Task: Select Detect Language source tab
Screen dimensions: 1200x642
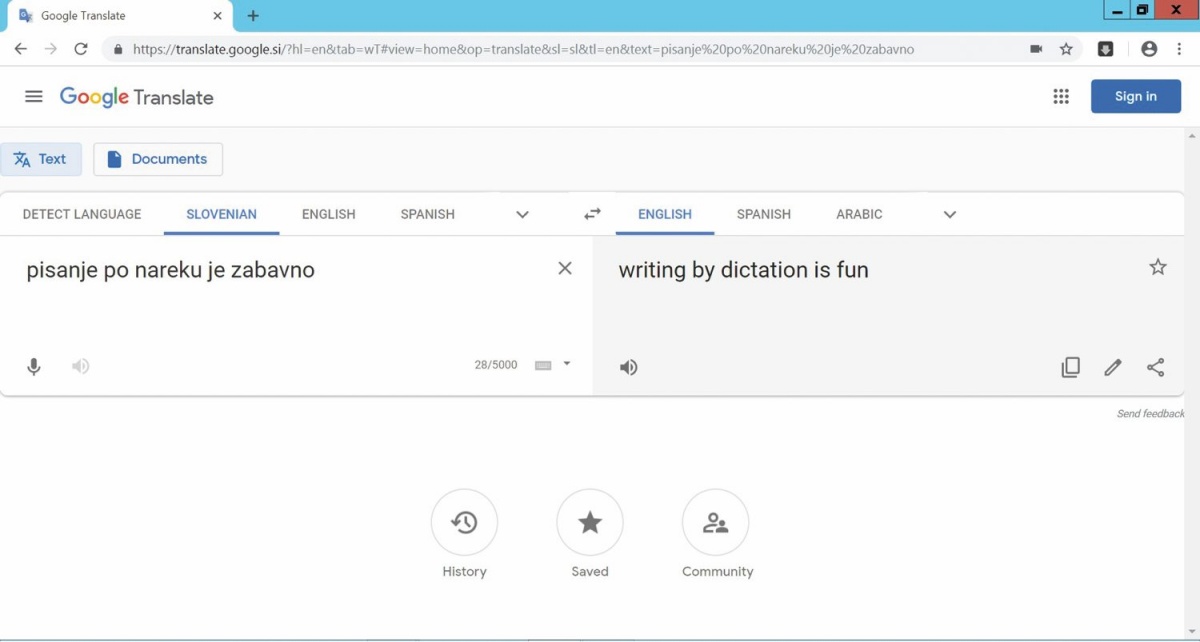Action: (x=82, y=214)
